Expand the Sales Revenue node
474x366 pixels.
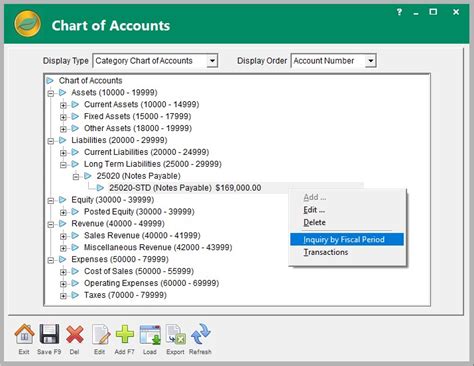(63, 236)
